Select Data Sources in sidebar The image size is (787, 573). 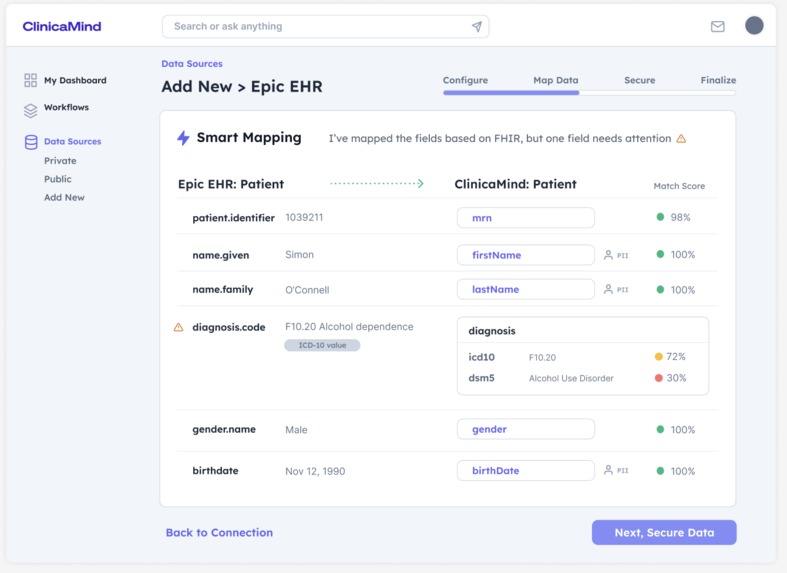coord(73,141)
